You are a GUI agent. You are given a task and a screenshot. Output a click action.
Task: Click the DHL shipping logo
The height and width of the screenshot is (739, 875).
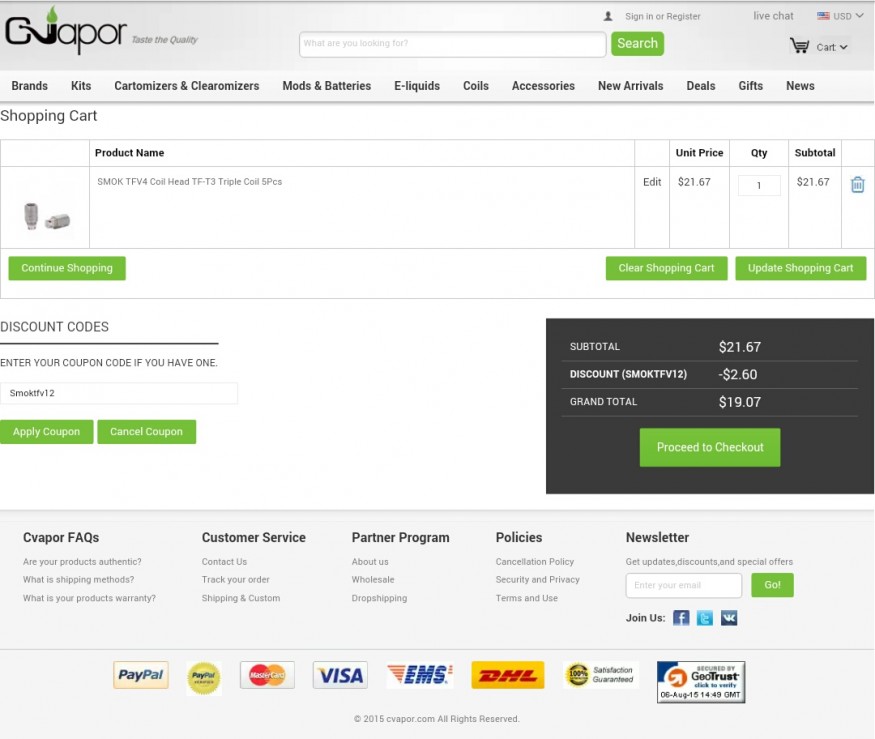point(508,675)
